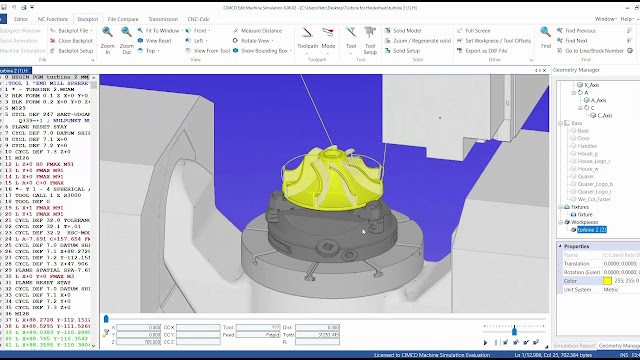Image resolution: width=640 pixels, height=360 pixels.
Task: Click the Zoom In magnifier icon
Action: pos(107,32)
